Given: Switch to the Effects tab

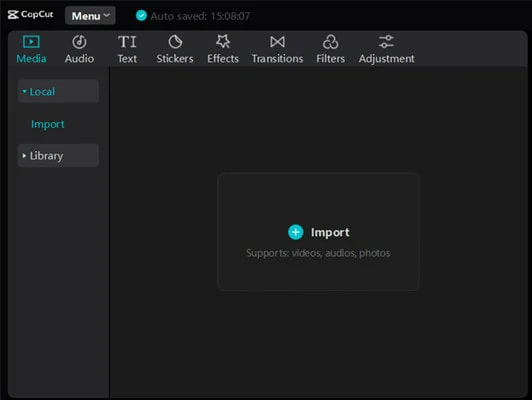Looking at the screenshot, I should 223,50.
